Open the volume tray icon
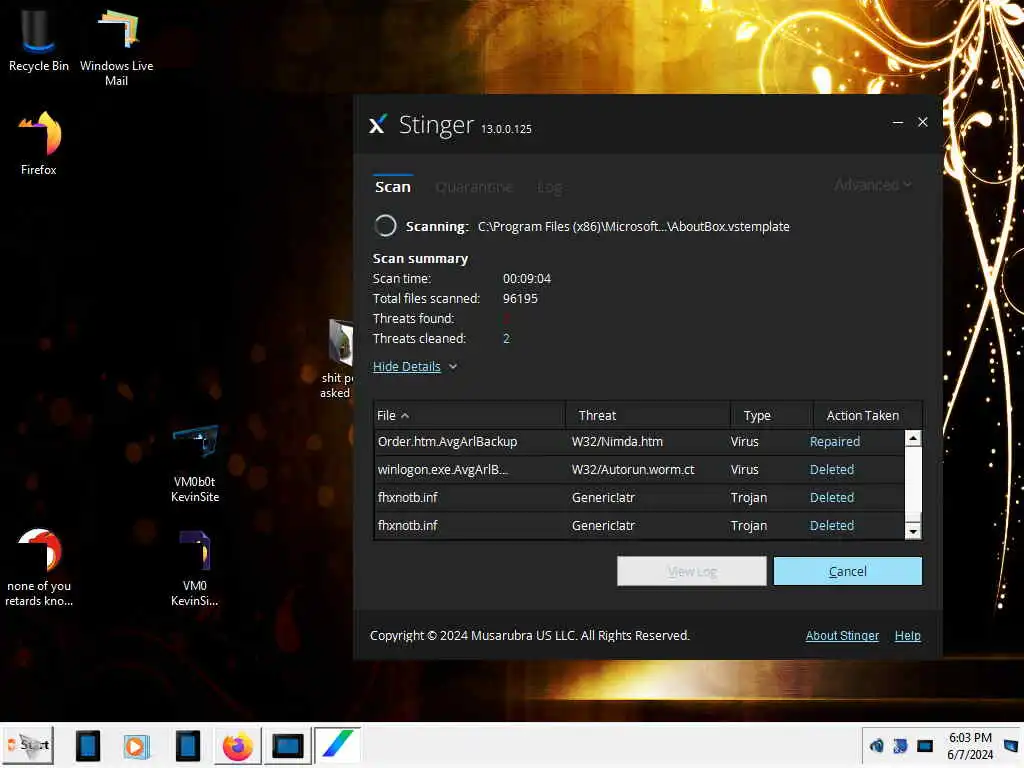This screenshot has height=768, width=1024. (876, 746)
